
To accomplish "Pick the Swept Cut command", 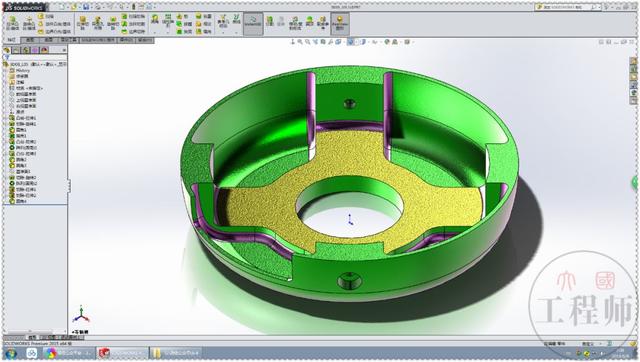I will (x=133, y=16).
